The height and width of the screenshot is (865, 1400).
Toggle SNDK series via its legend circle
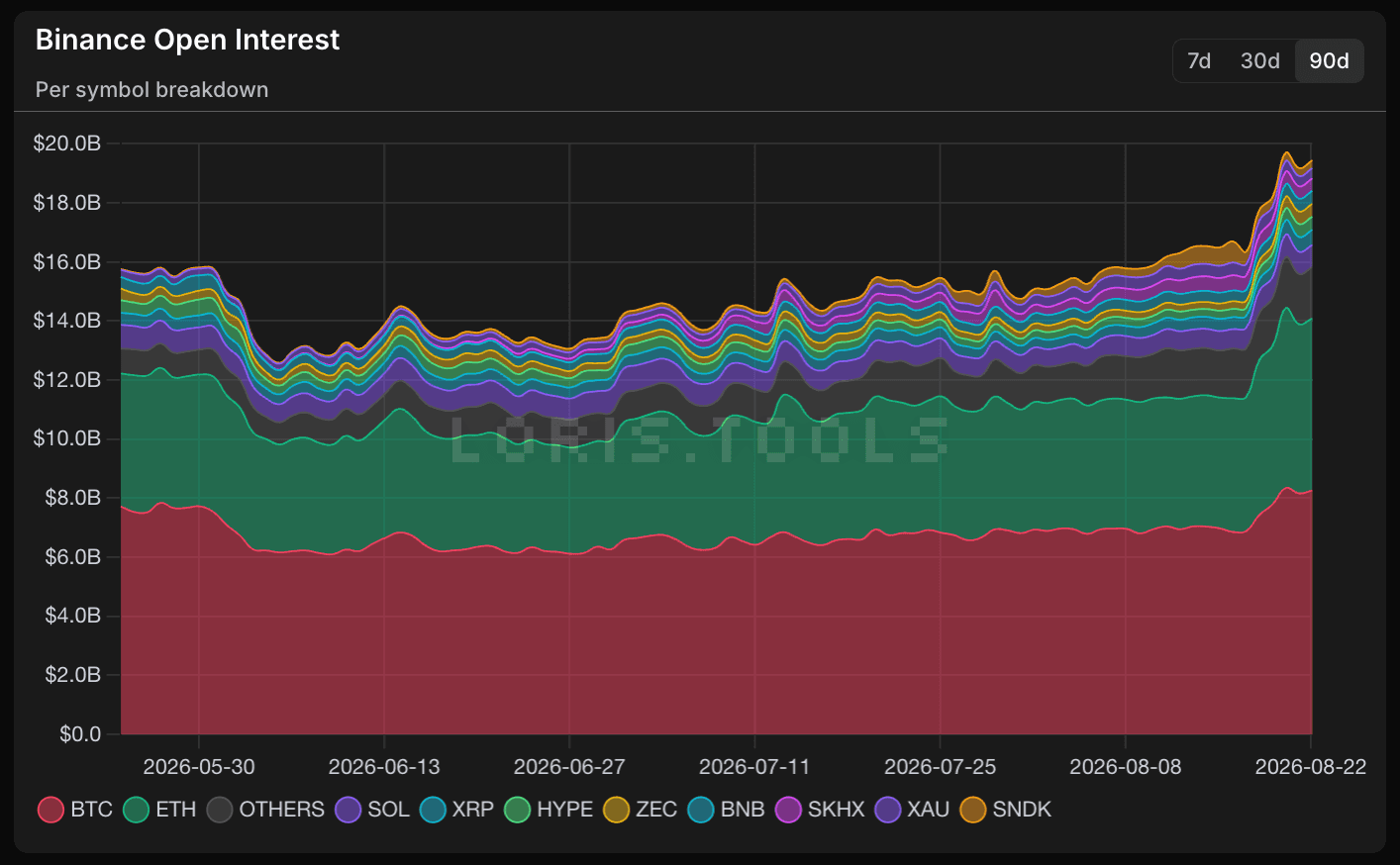[973, 810]
